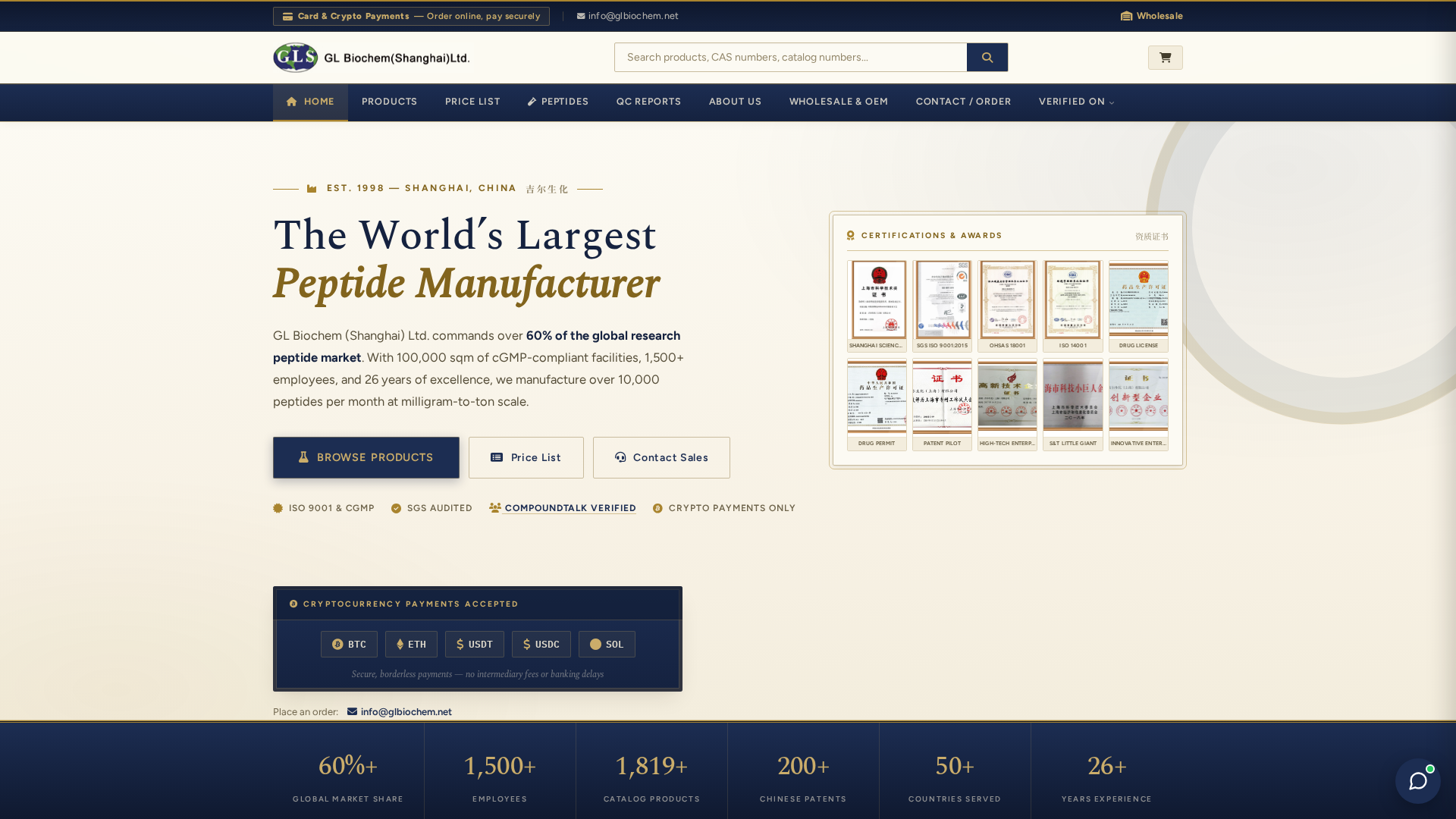Screen dimensions: 1456x819
Task: Click the GLS company logo
Action: tap(372, 58)
